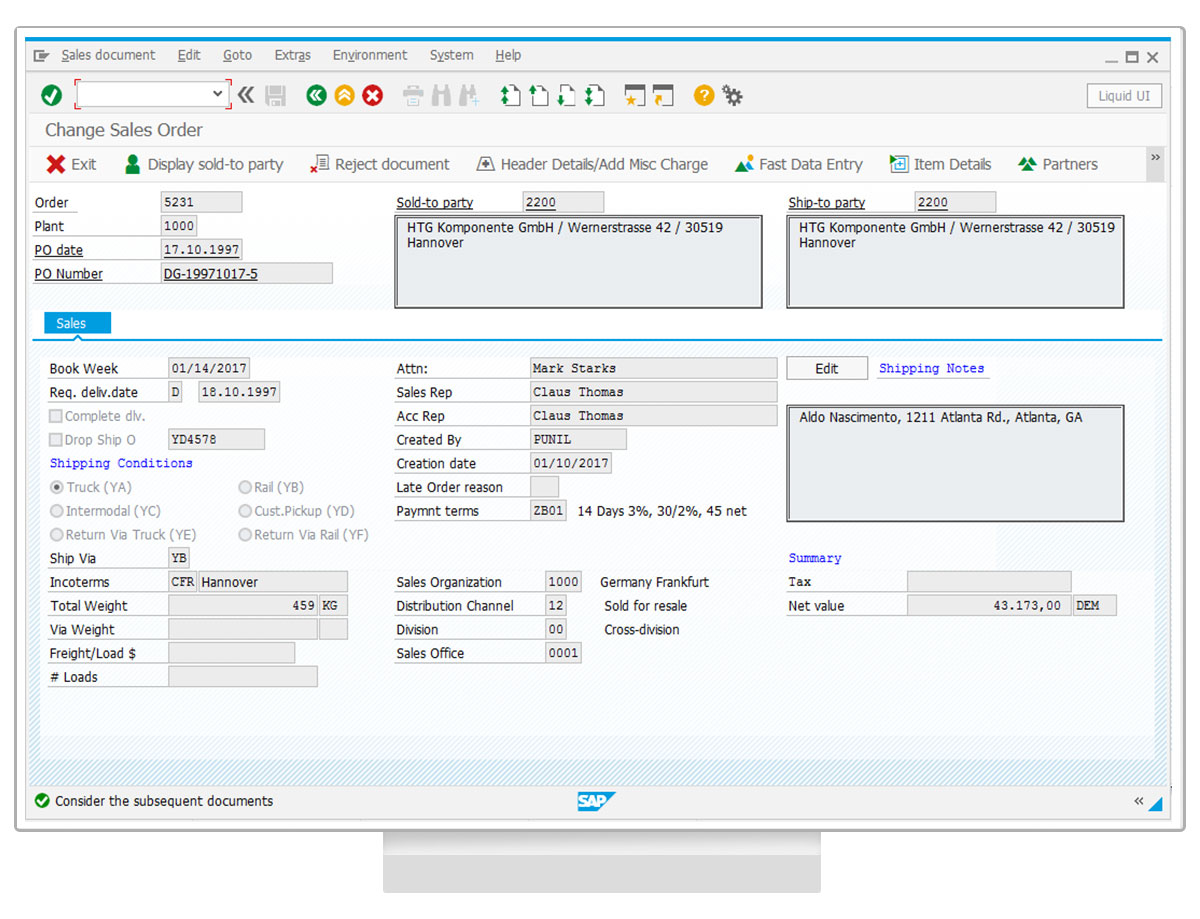Open the transaction command field dropdown
Image resolution: width=1200 pixels, height=919 pixels.
[218, 94]
